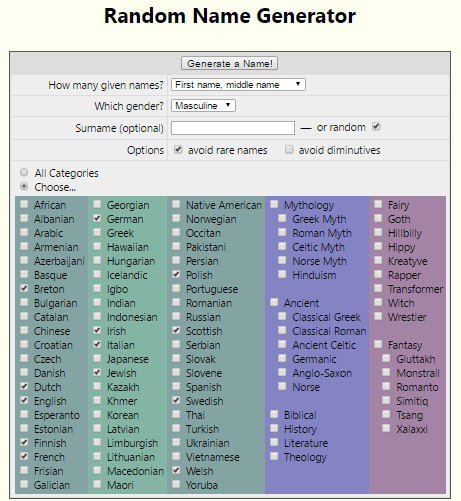This screenshot has width=461, height=501.
Task: Focus the Surname text field
Action: 233,128
